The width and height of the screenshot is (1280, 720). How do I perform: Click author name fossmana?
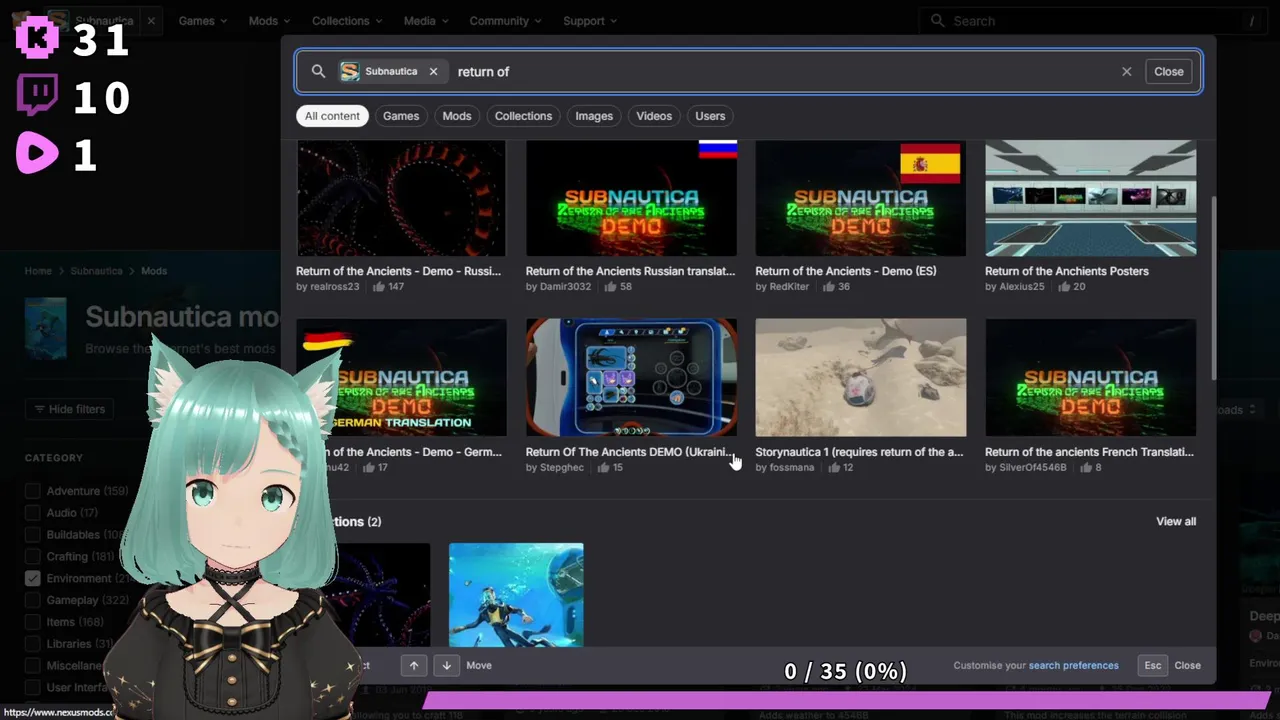click(x=792, y=467)
